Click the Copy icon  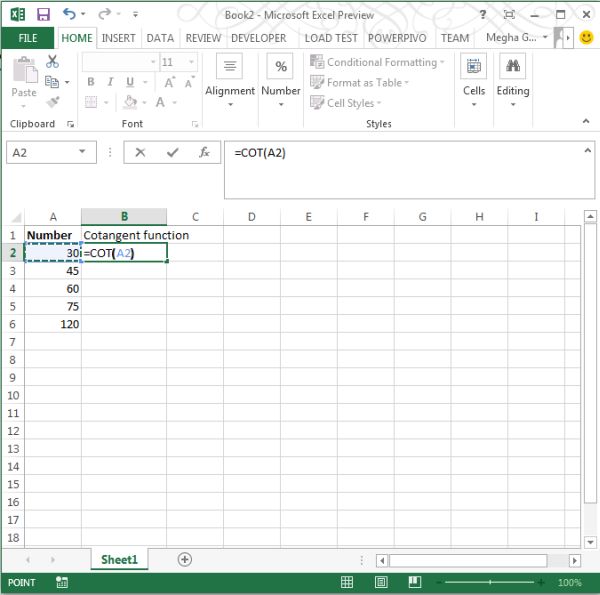pyautogui.click(x=52, y=82)
